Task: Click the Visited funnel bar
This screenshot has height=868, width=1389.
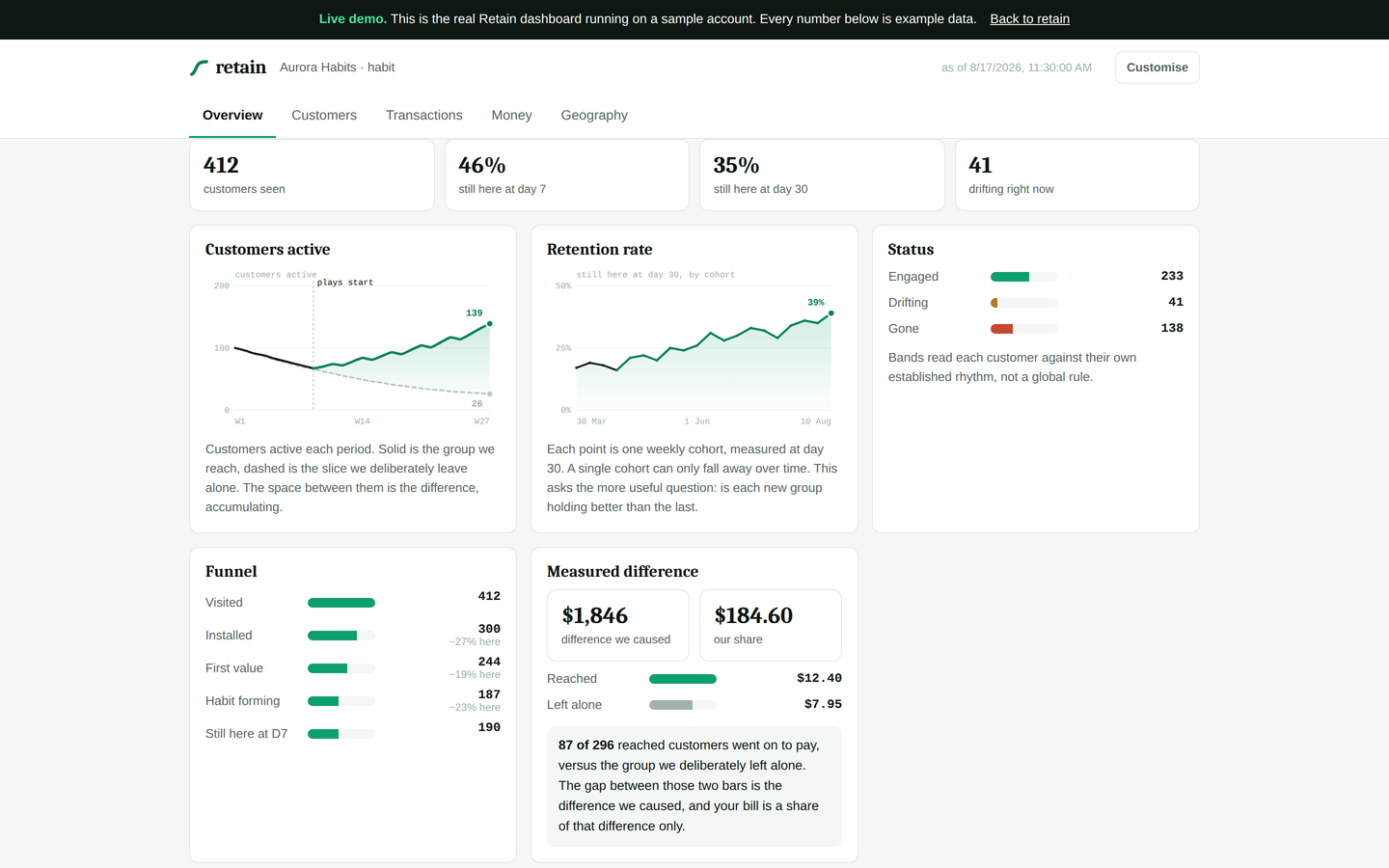Action: [341, 603]
